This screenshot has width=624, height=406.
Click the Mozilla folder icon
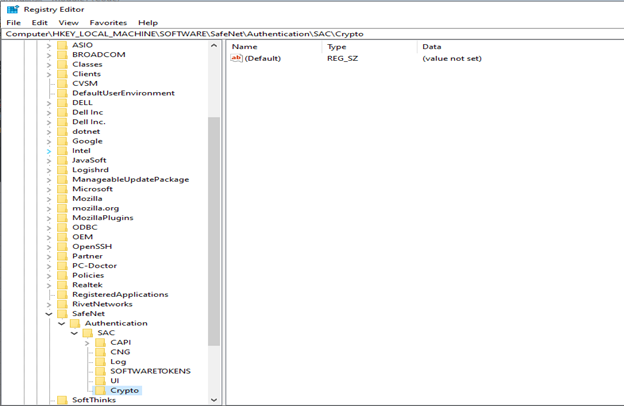point(62,199)
